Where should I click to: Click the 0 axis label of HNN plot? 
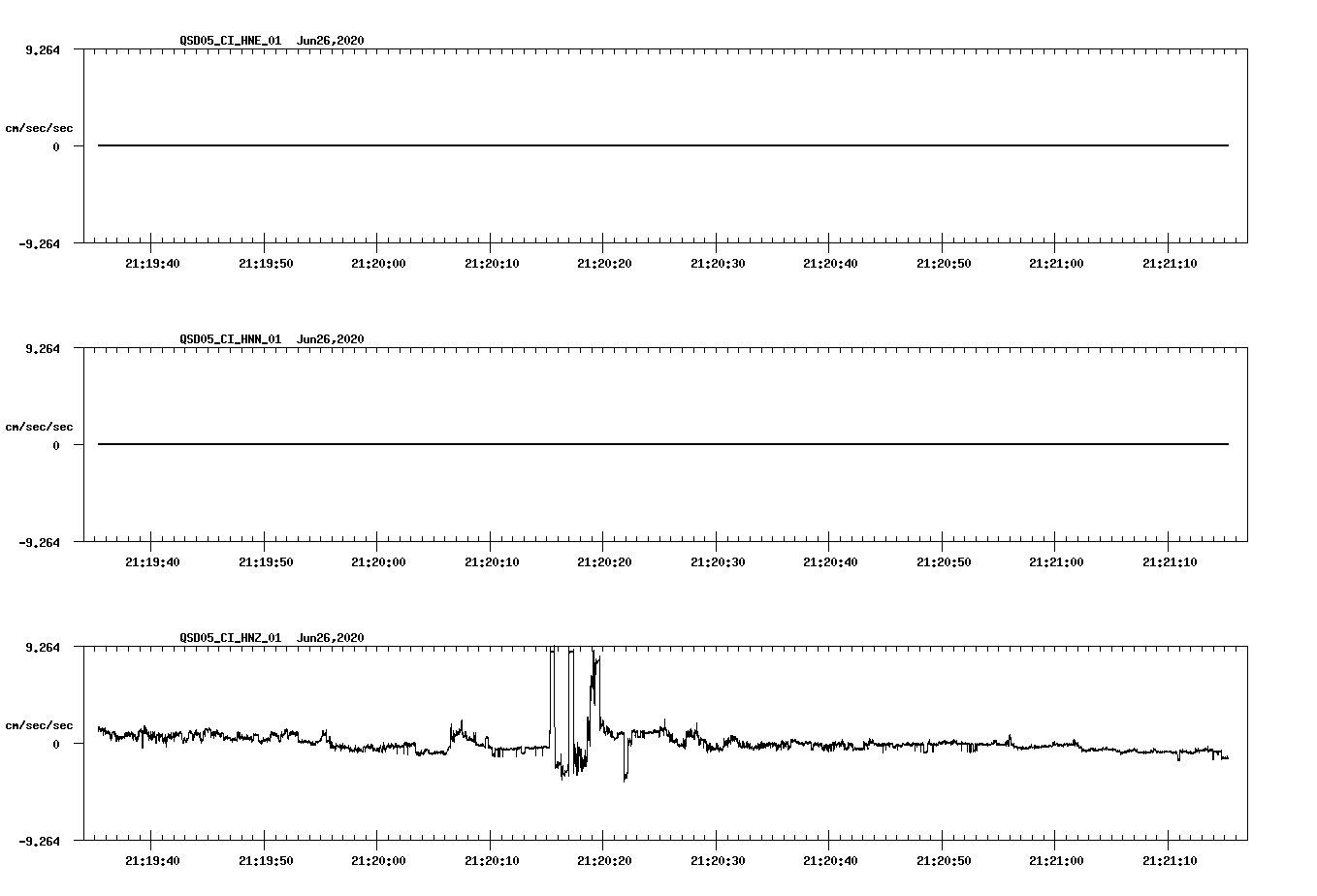tap(56, 445)
